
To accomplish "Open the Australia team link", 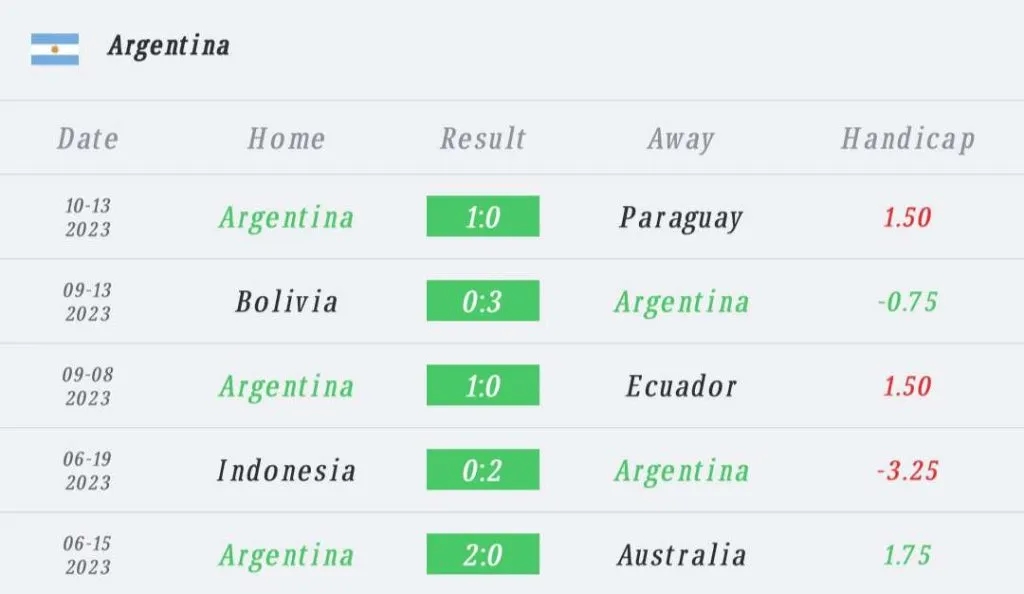I will pyautogui.click(x=681, y=555).
